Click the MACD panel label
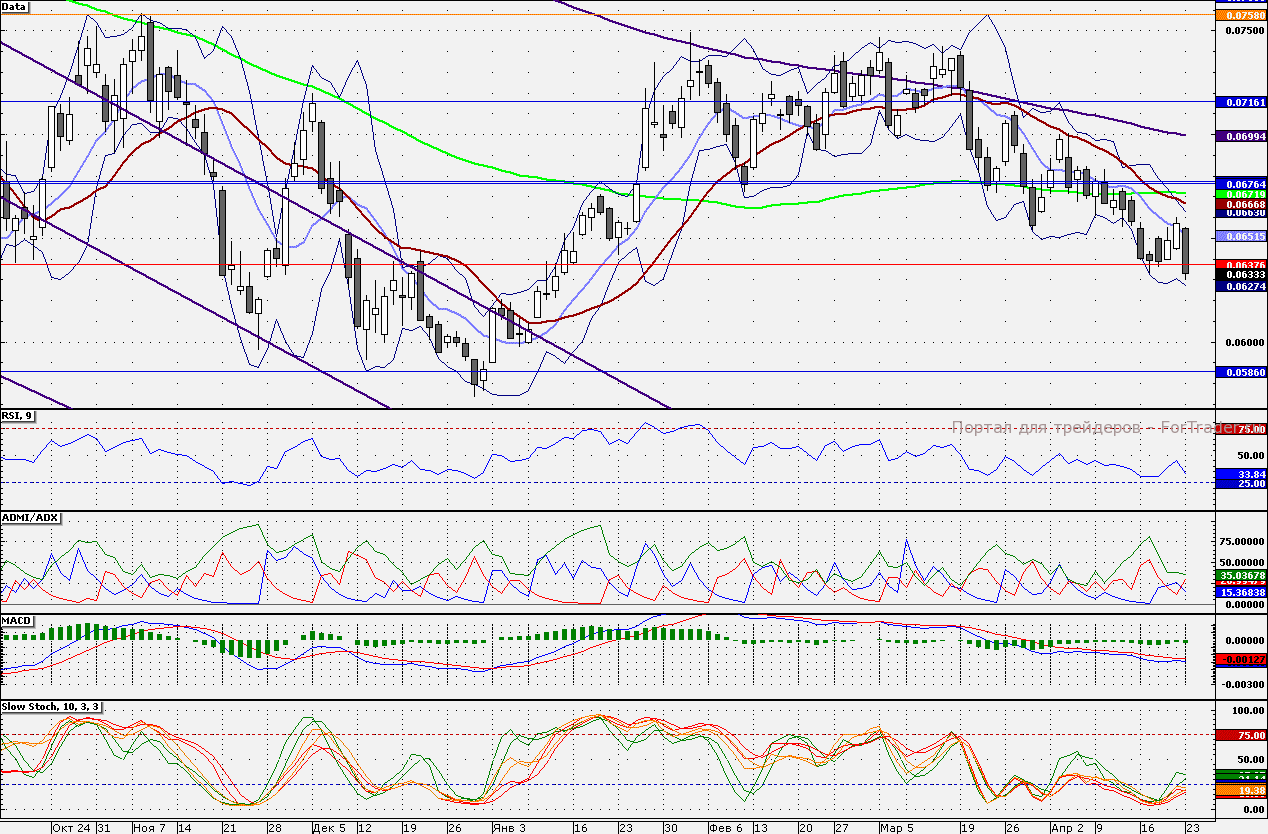This screenshot has width=1268, height=834. [18, 620]
